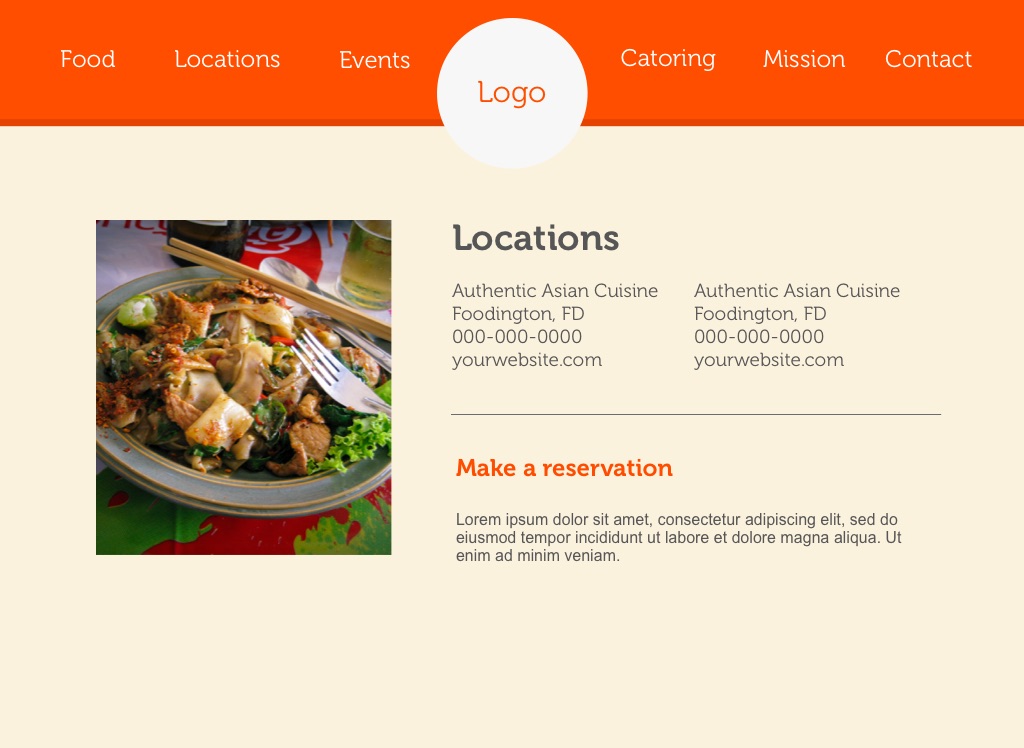Select second Authentic Asian Cuisine title
The height and width of the screenshot is (748, 1024).
(x=797, y=291)
